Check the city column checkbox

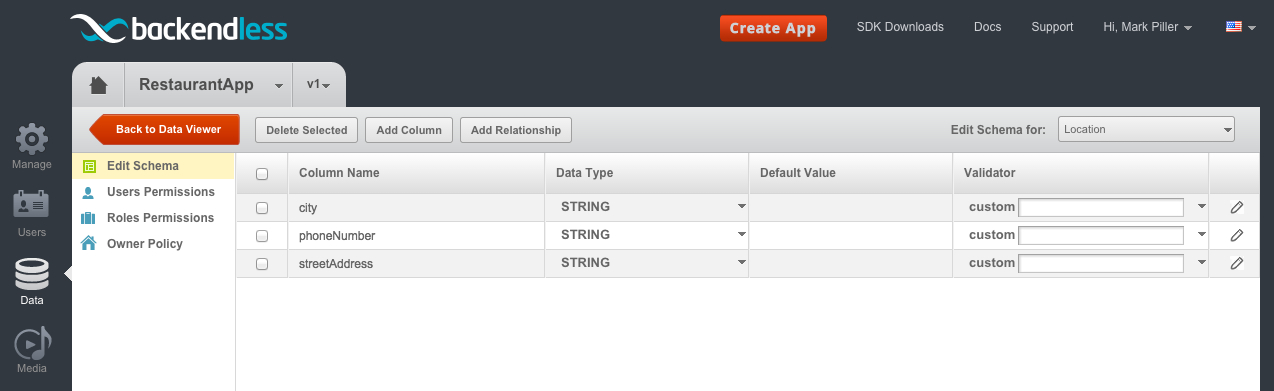262,208
